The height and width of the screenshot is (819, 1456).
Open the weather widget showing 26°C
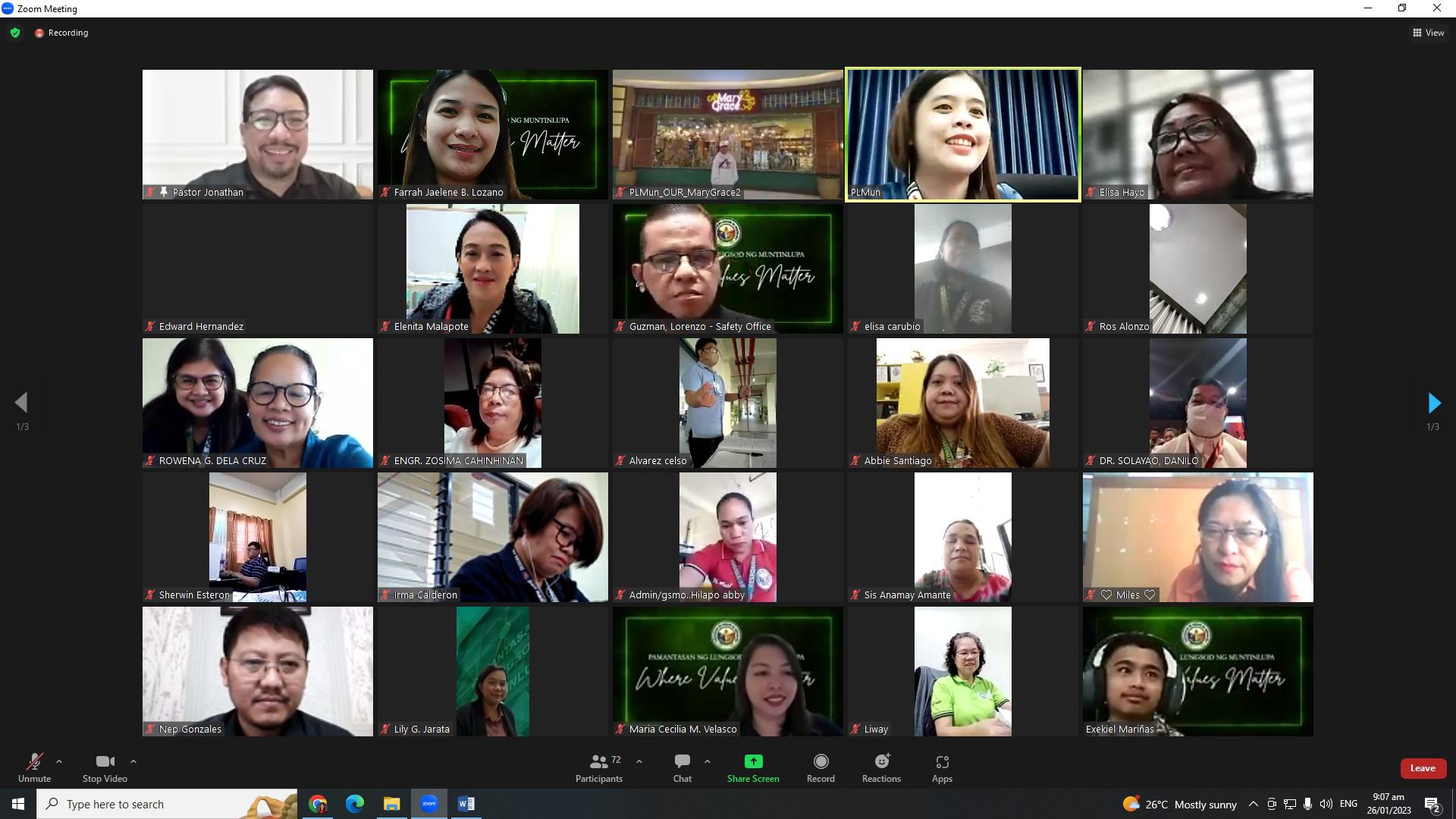1180,804
